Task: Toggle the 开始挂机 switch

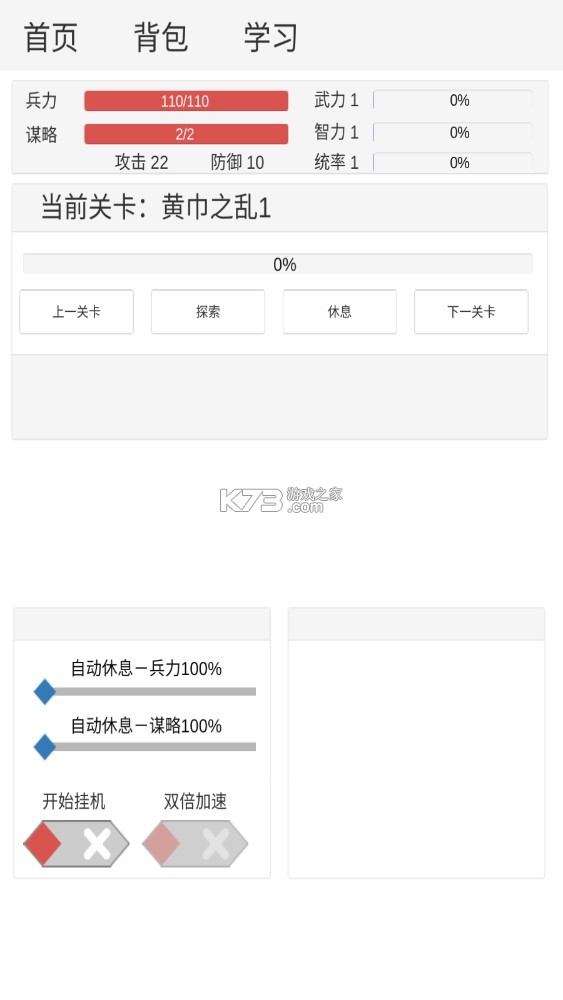Action: tap(77, 844)
